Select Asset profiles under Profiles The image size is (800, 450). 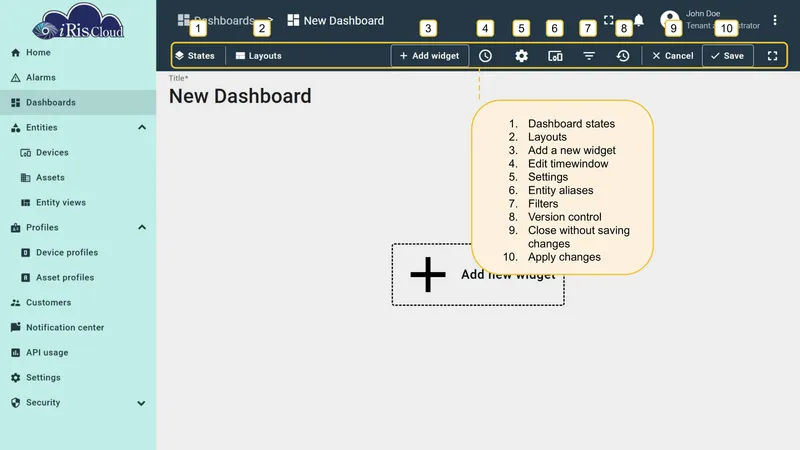[x=78, y=278]
